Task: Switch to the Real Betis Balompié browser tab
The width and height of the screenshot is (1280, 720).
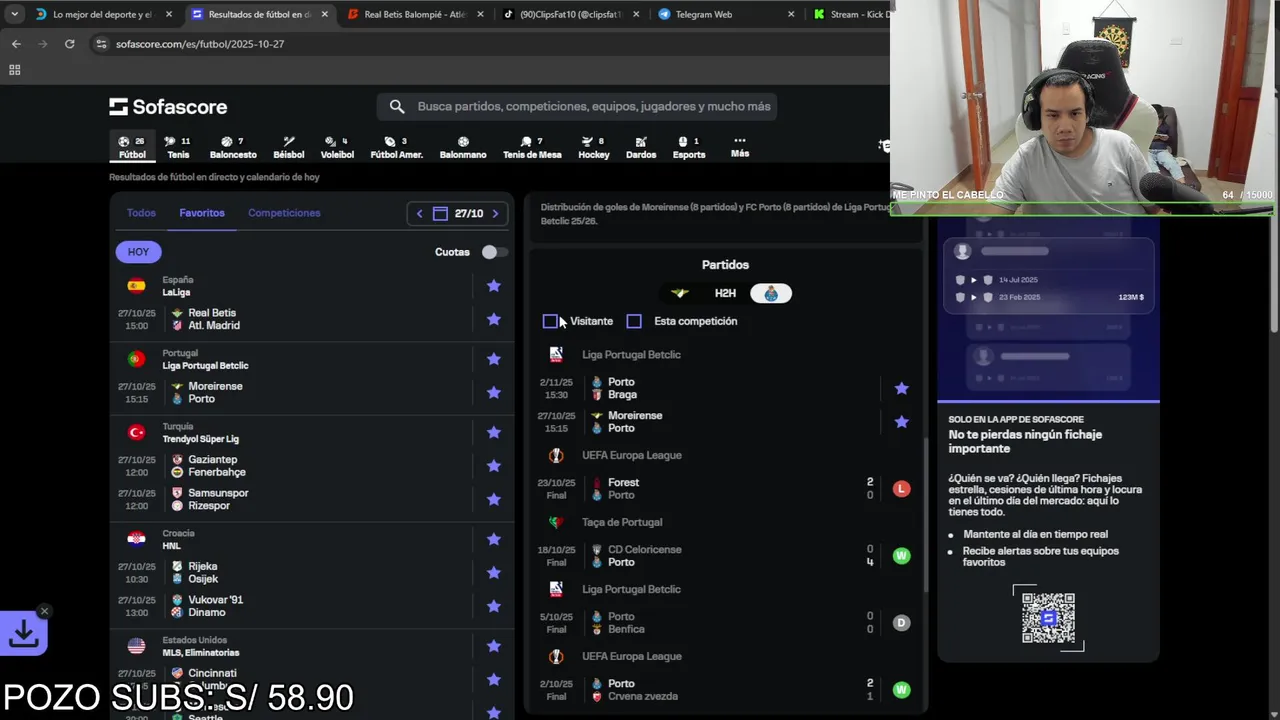Action: [414, 14]
